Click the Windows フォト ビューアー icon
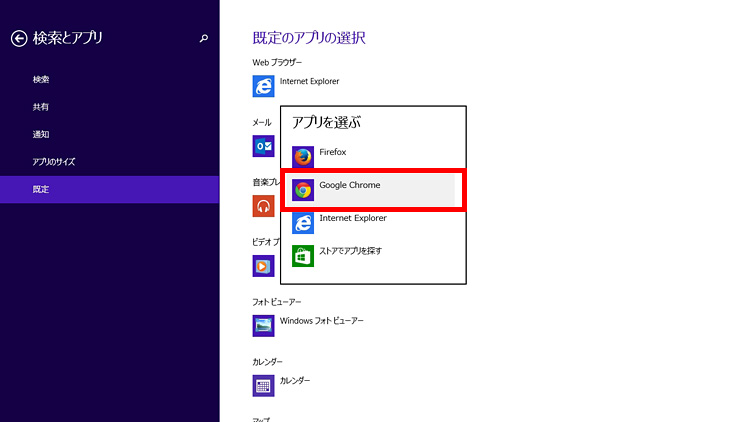 (264, 325)
